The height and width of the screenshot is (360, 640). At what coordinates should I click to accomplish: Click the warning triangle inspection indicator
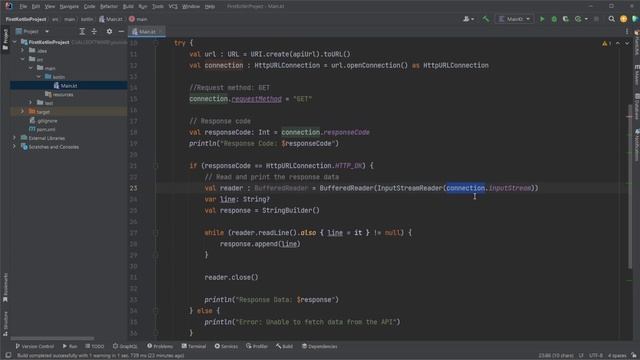click(606, 43)
